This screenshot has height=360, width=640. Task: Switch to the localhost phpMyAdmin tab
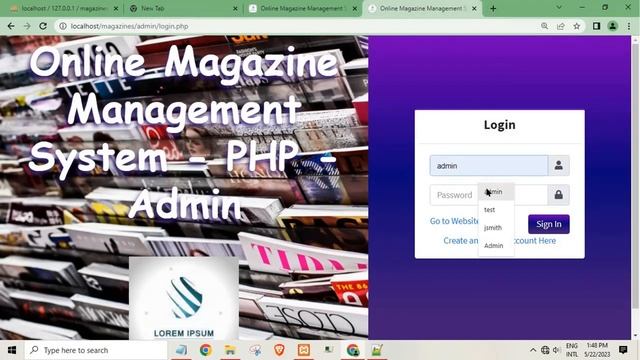click(64, 8)
